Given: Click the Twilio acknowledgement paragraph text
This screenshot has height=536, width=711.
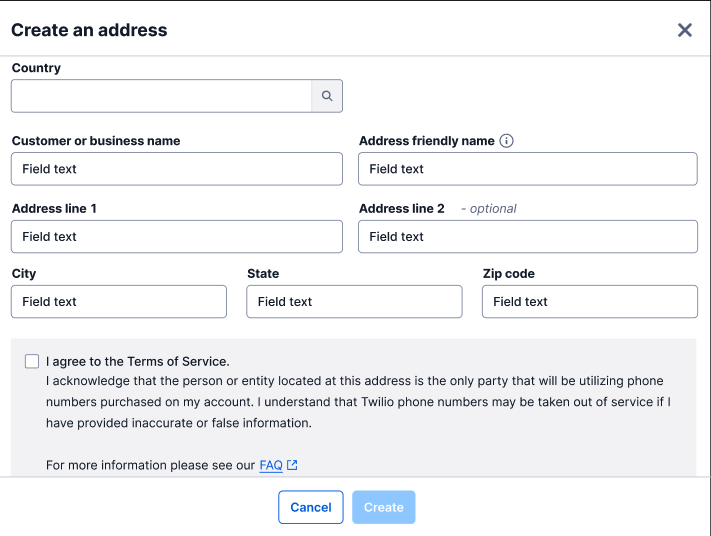Looking at the screenshot, I should point(355,402).
